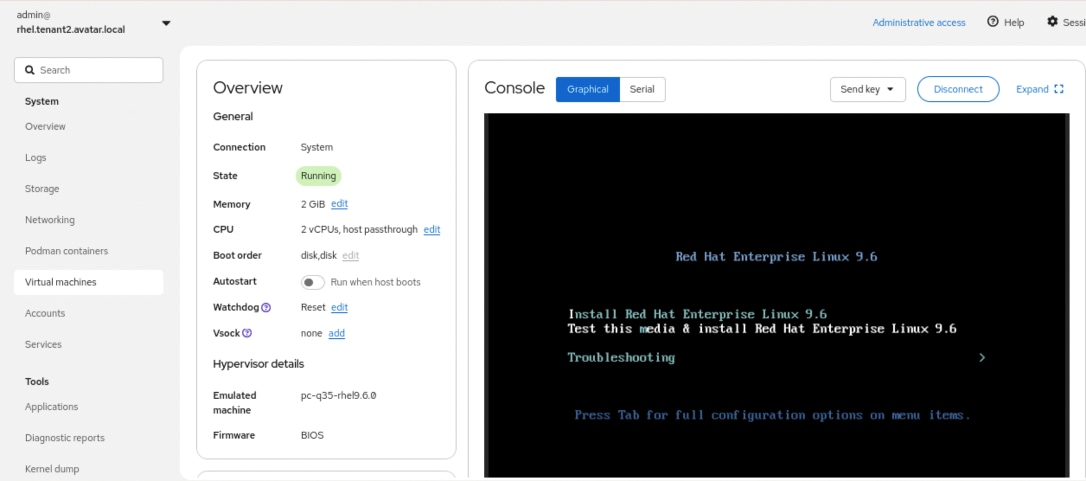This screenshot has height=481, width=1086.
Task: Click Install Red Hat Enterprise Linux 9.6 entry
Action: coord(697,314)
